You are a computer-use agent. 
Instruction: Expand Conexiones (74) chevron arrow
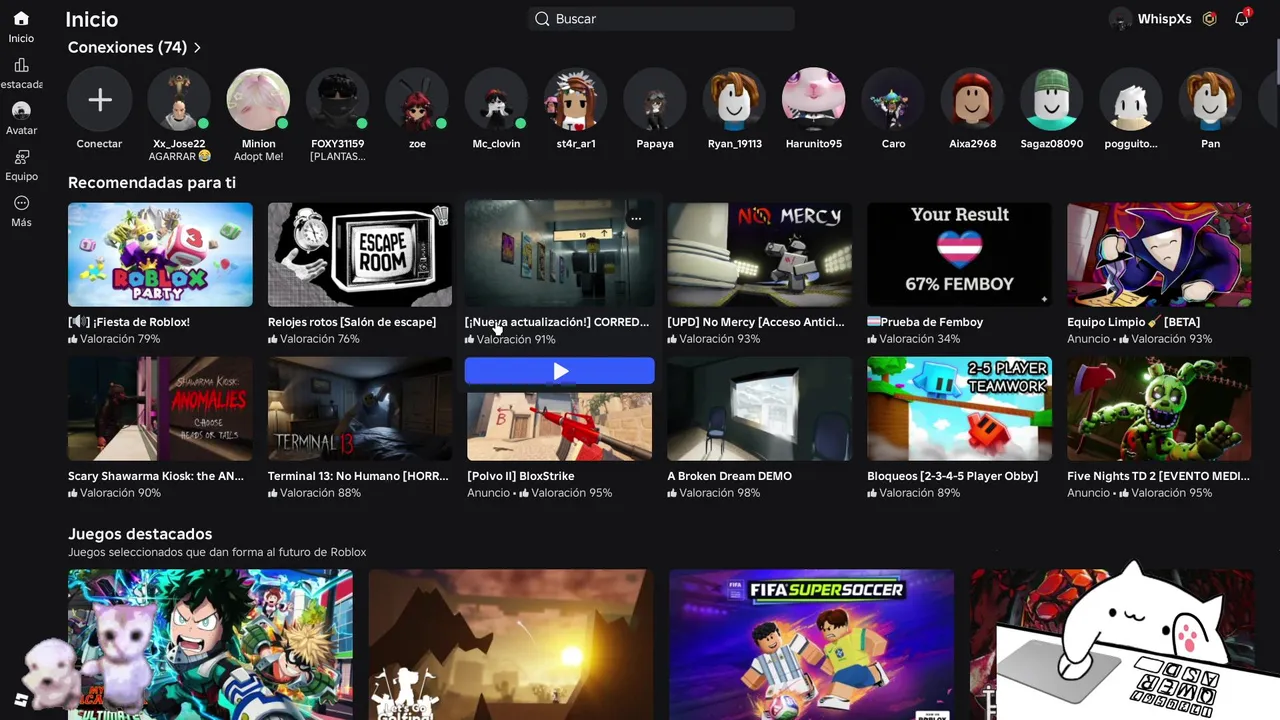(x=197, y=47)
